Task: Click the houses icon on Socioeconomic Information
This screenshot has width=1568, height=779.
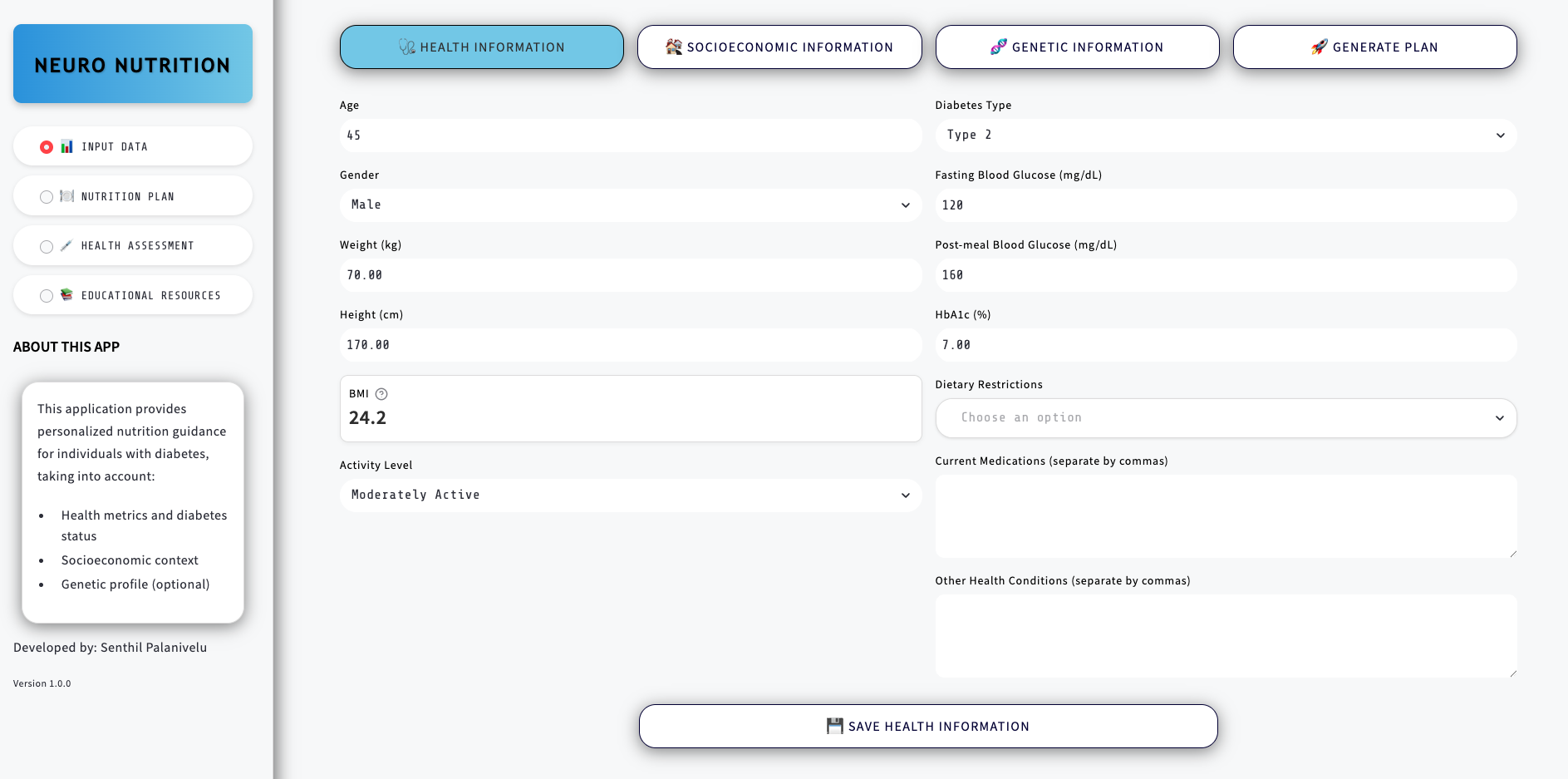Action: point(673,47)
